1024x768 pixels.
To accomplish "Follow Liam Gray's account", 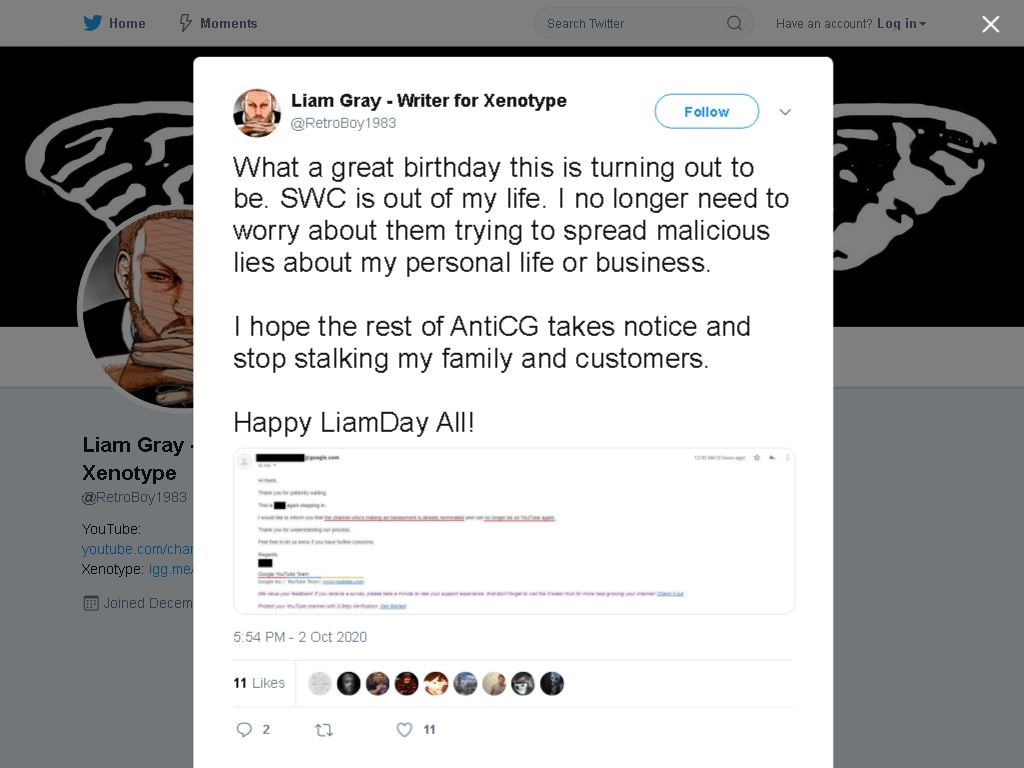I will pyautogui.click(x=707, y=112).
